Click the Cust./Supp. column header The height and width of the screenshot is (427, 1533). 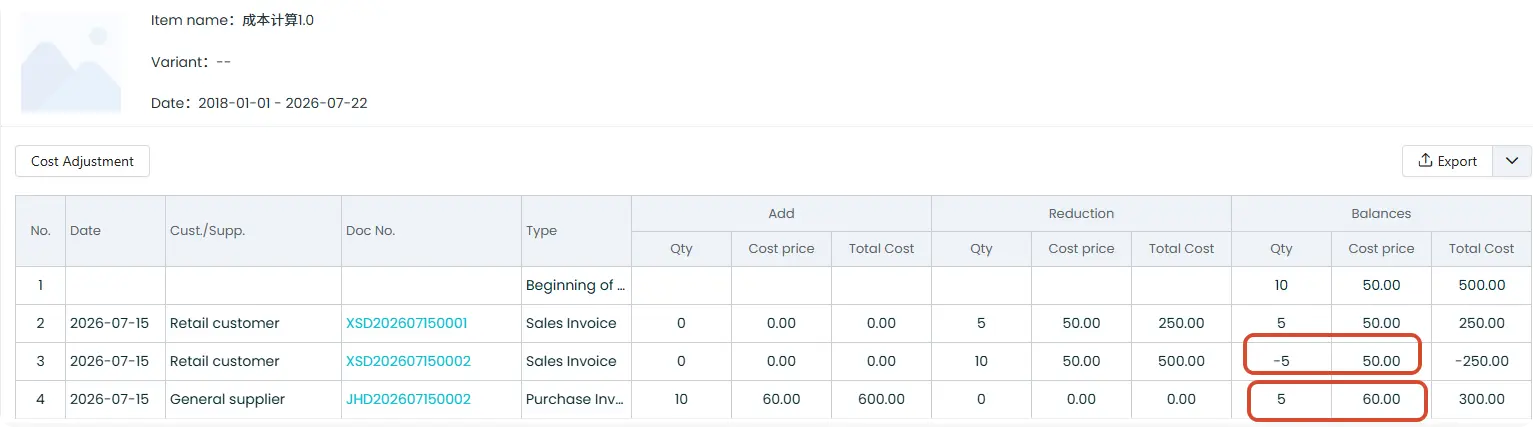coord(253,231)
